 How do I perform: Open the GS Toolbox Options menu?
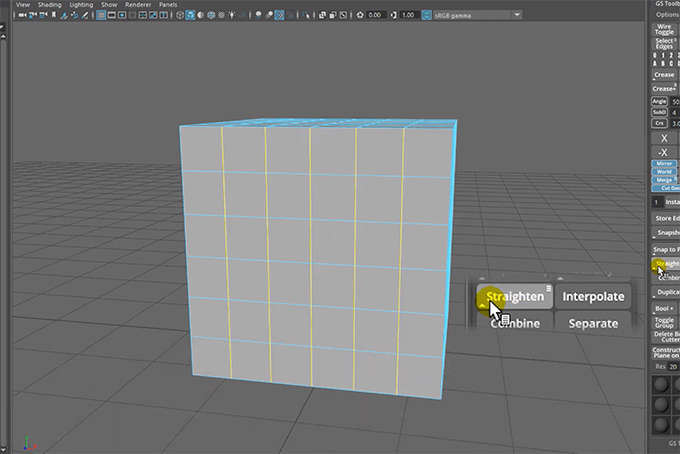[x=667, y=14]
